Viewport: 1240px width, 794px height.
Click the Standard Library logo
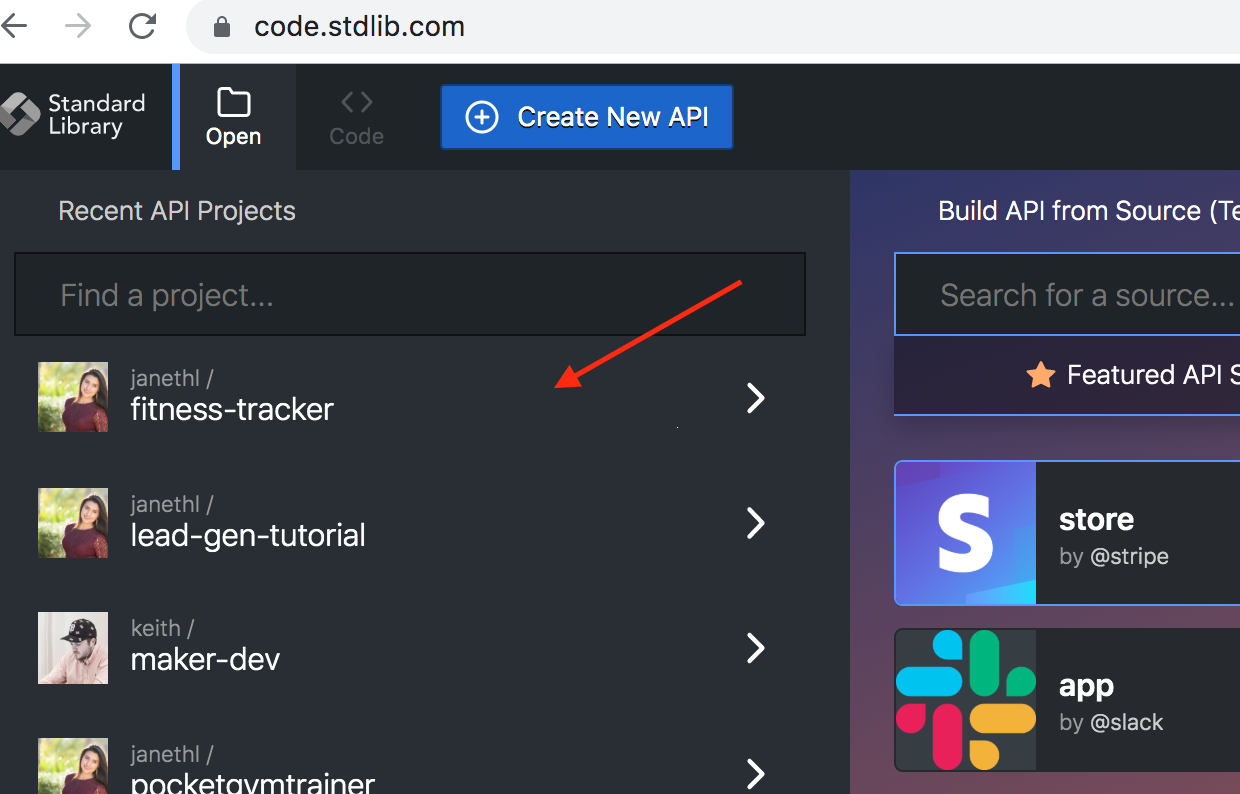[x=75, y=115]
